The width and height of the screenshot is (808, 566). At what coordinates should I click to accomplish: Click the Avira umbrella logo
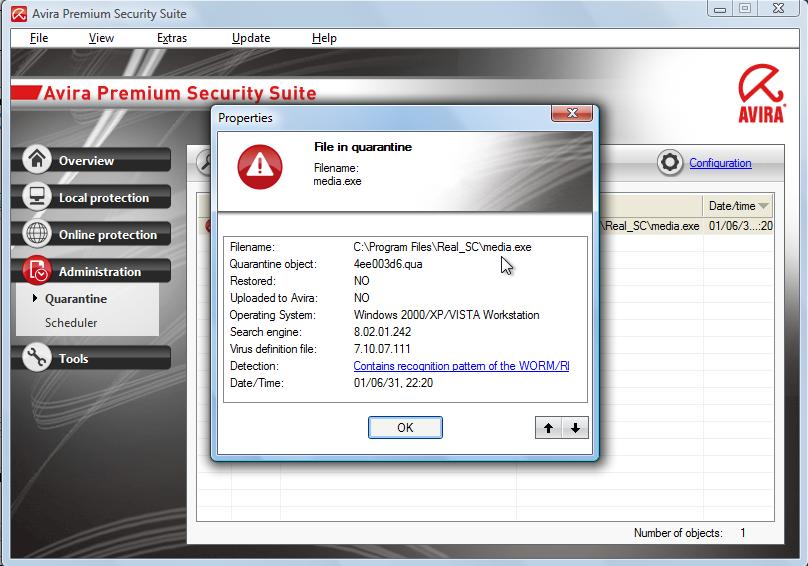pos(760,83)
